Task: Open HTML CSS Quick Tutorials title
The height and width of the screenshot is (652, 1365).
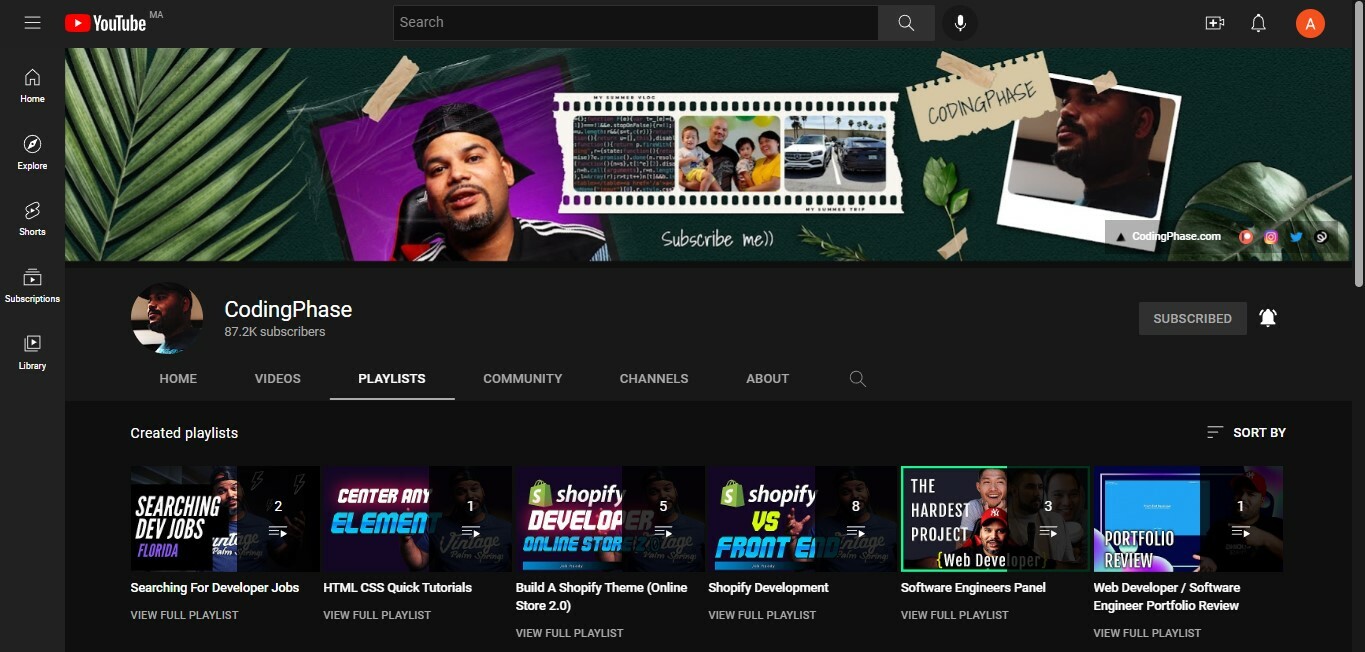Action: [x=398, y=588]
